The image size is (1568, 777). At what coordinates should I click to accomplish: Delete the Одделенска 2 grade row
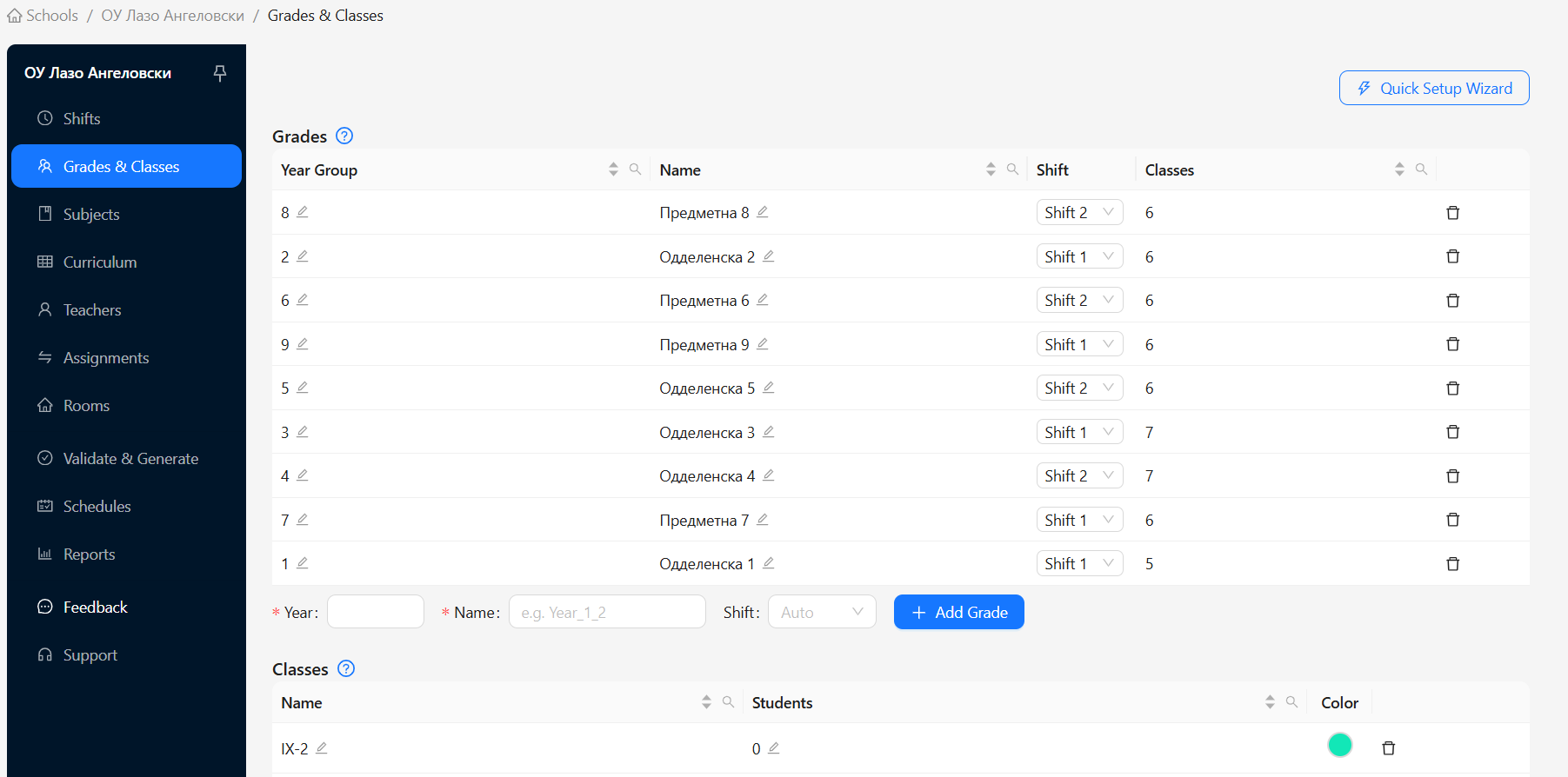click(1452, 256)
